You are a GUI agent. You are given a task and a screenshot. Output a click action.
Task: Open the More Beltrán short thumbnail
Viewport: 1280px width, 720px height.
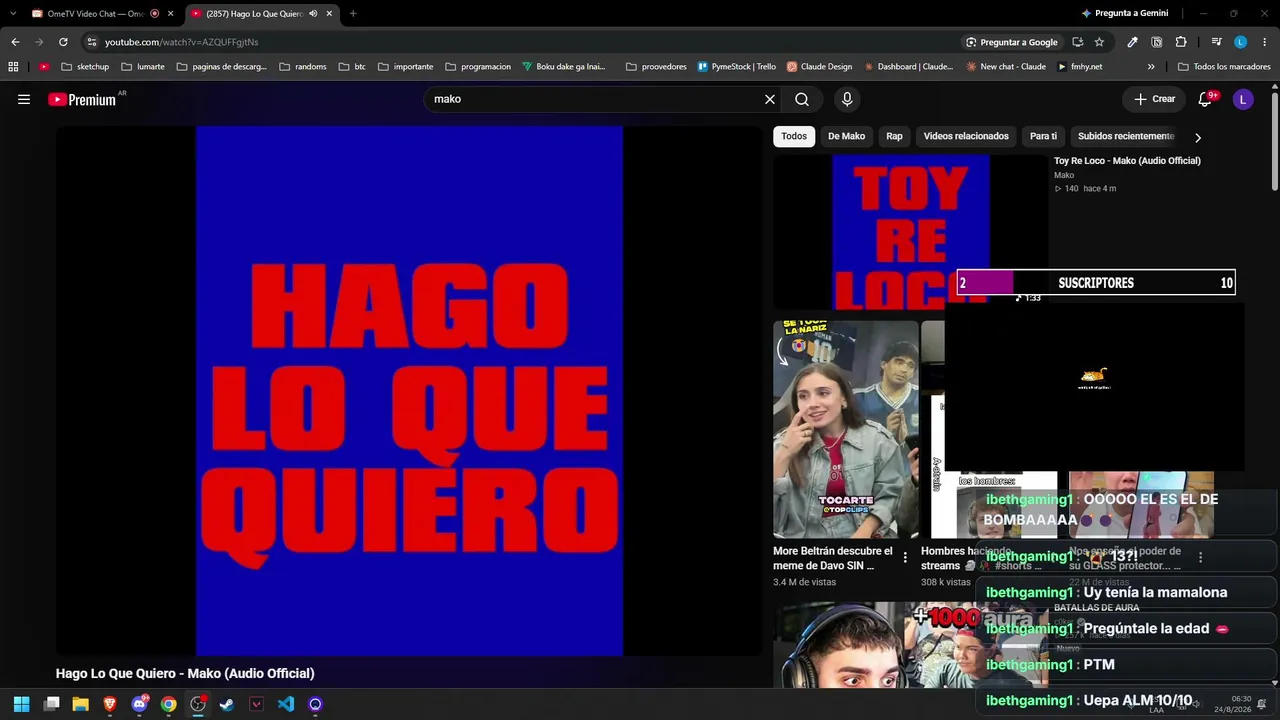click(845, 429)
